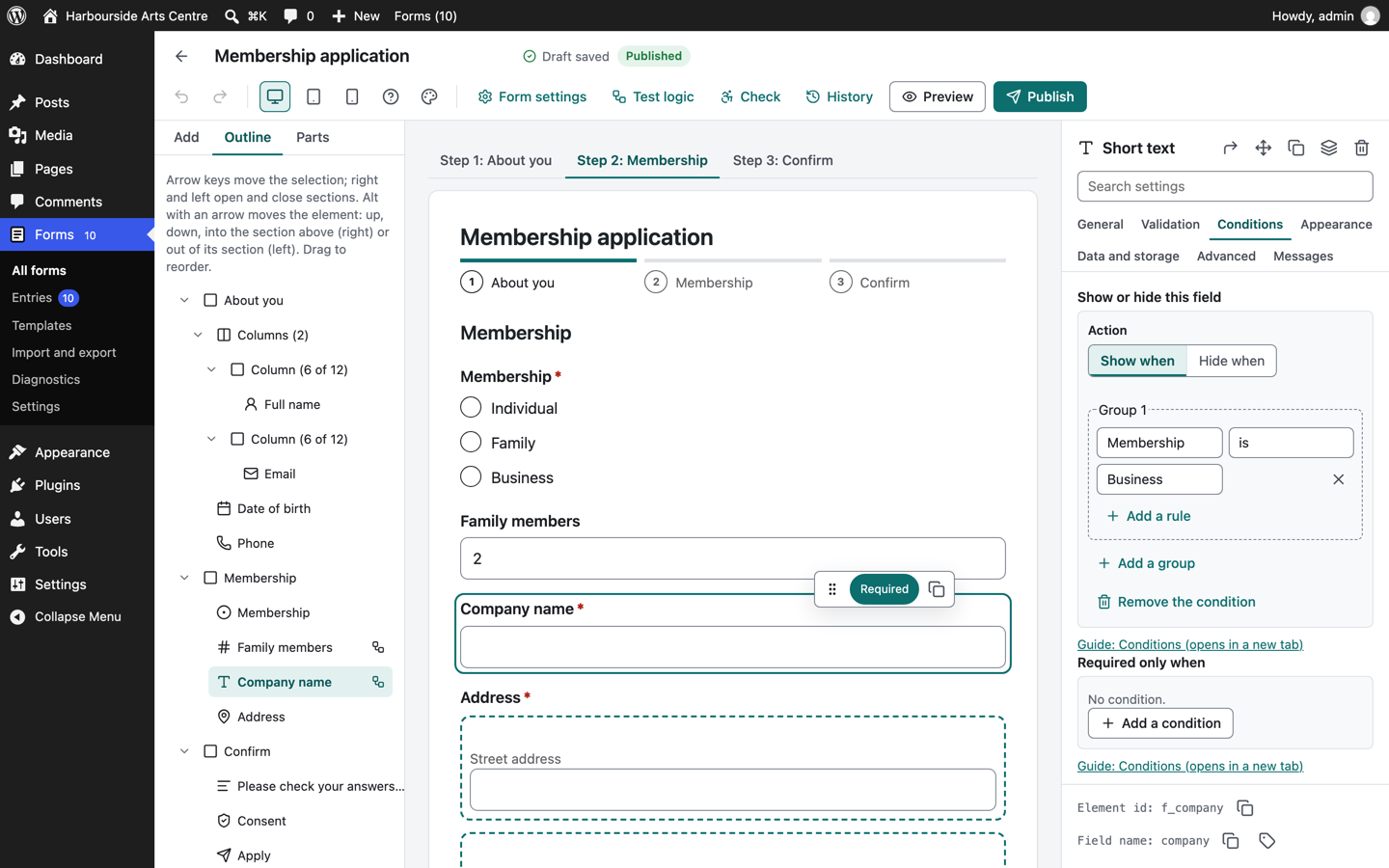Copy the element id f_company

coord(1245,808)
